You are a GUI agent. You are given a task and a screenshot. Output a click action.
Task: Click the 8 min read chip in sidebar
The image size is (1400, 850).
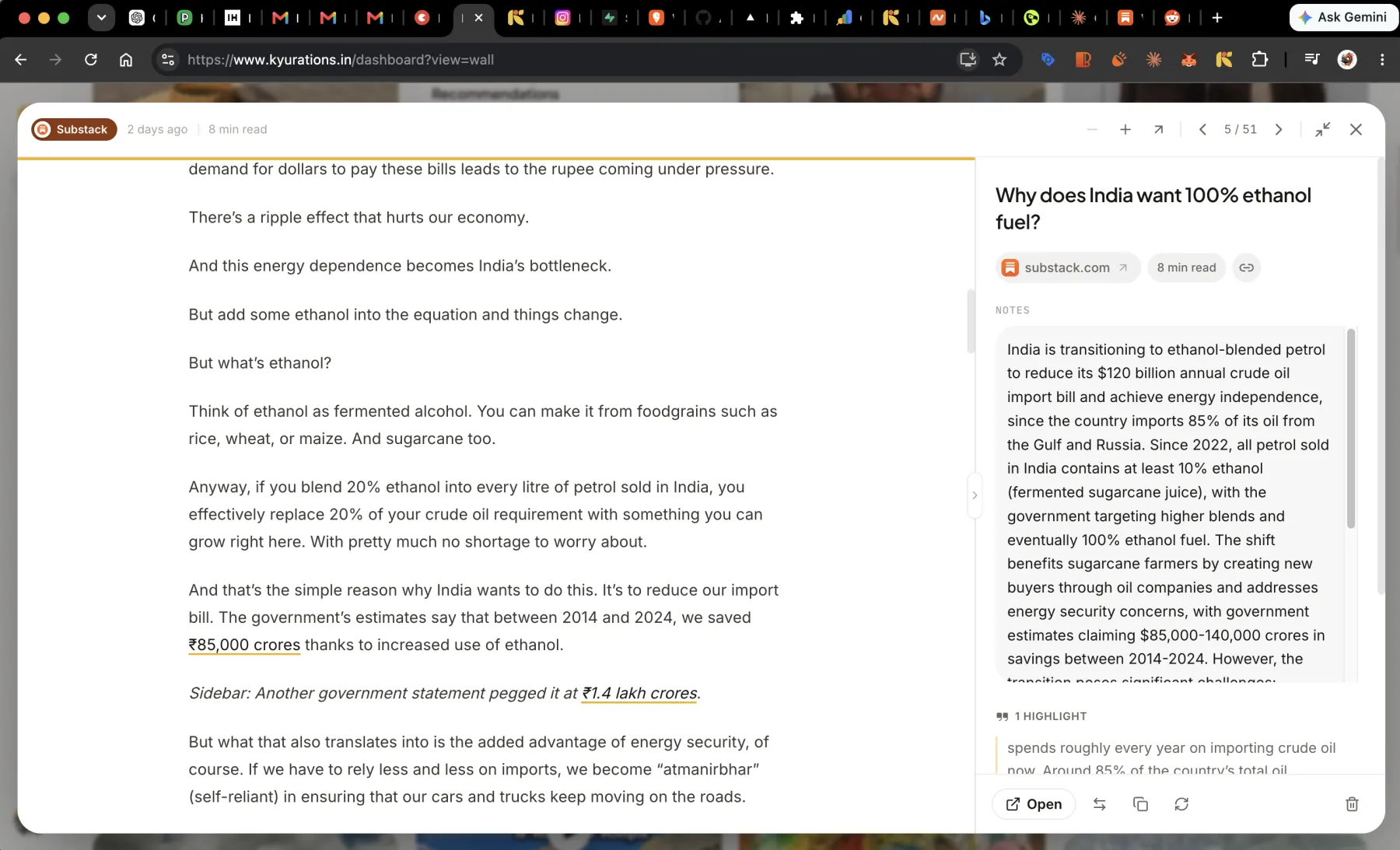(x=1186, y=268)
